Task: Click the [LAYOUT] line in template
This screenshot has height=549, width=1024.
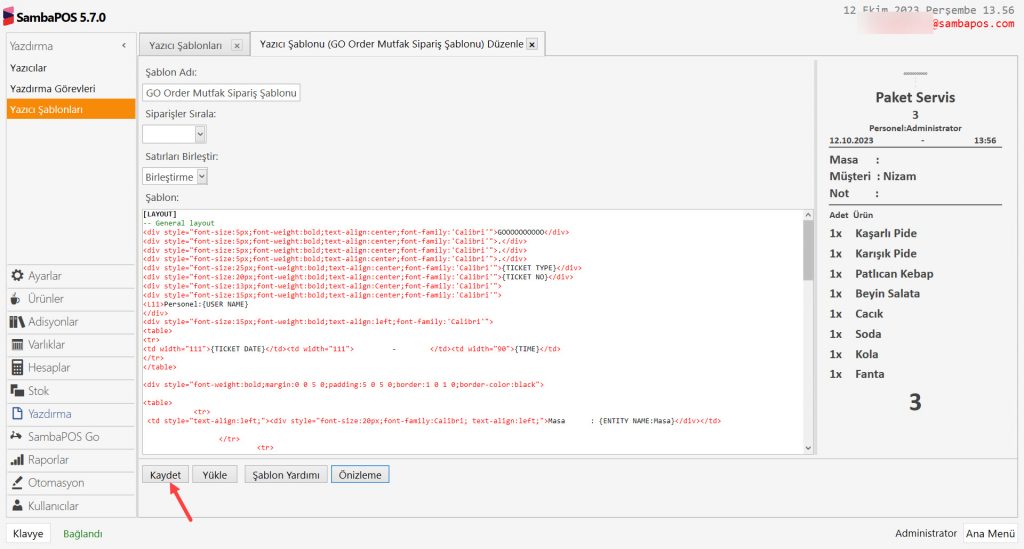Action: click(159, 214)
